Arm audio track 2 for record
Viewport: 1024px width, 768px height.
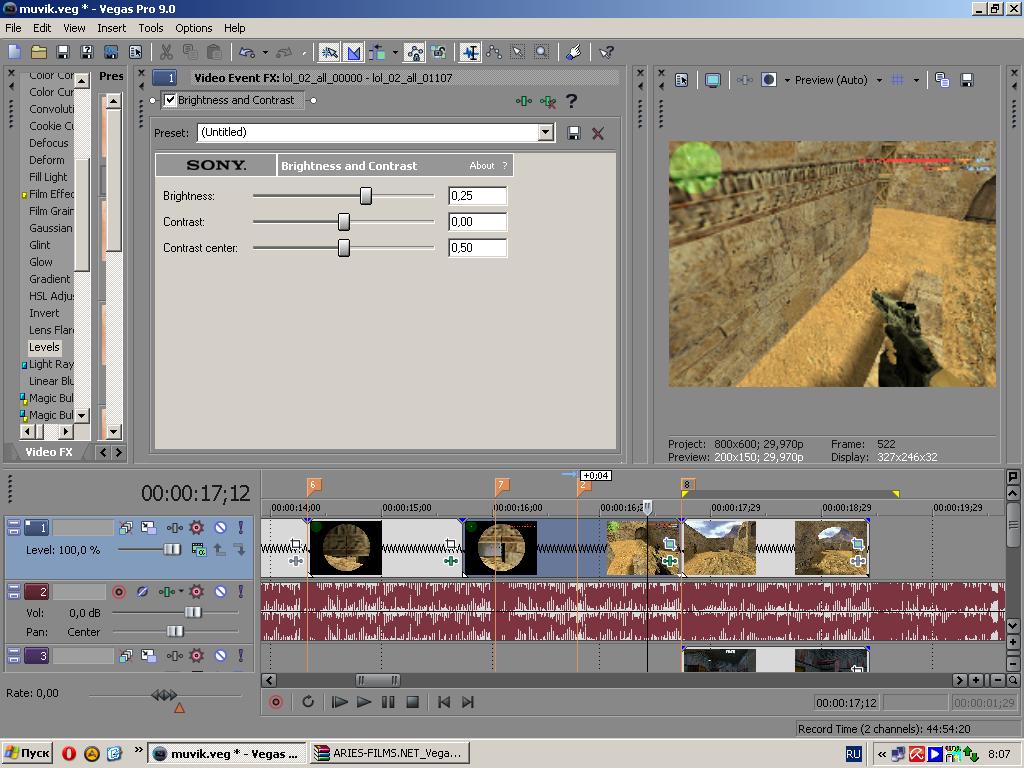coord(119,592)
